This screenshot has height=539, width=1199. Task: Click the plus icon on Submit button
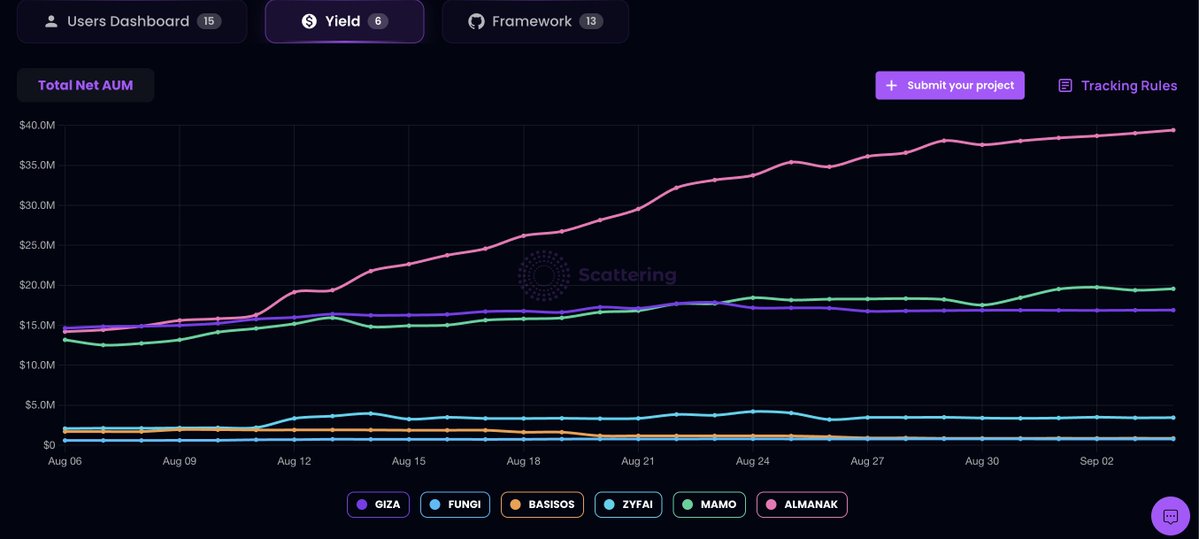click(x=891, y=86)
